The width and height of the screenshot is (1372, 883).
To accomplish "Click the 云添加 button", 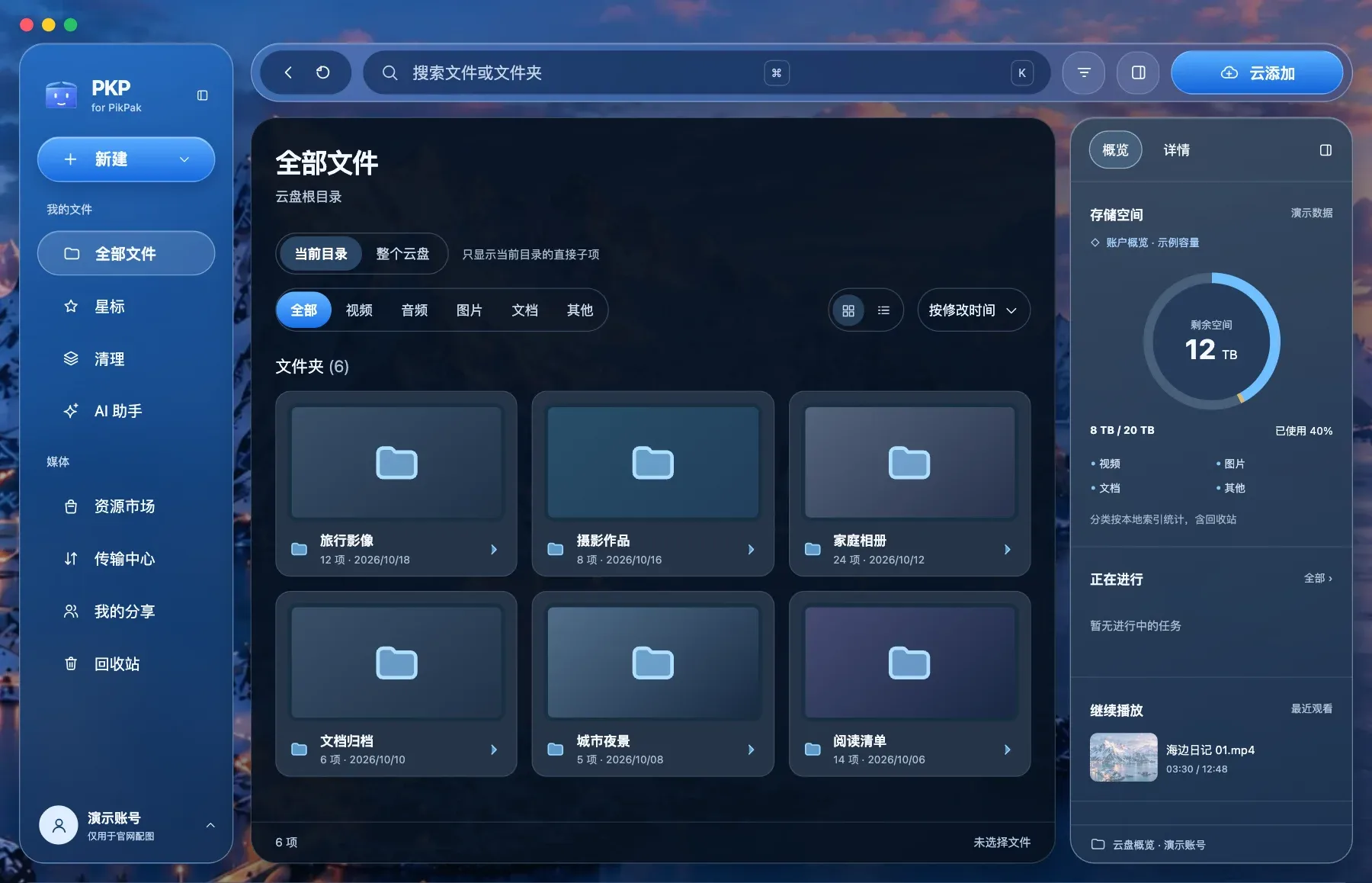I will point(1257,72).
